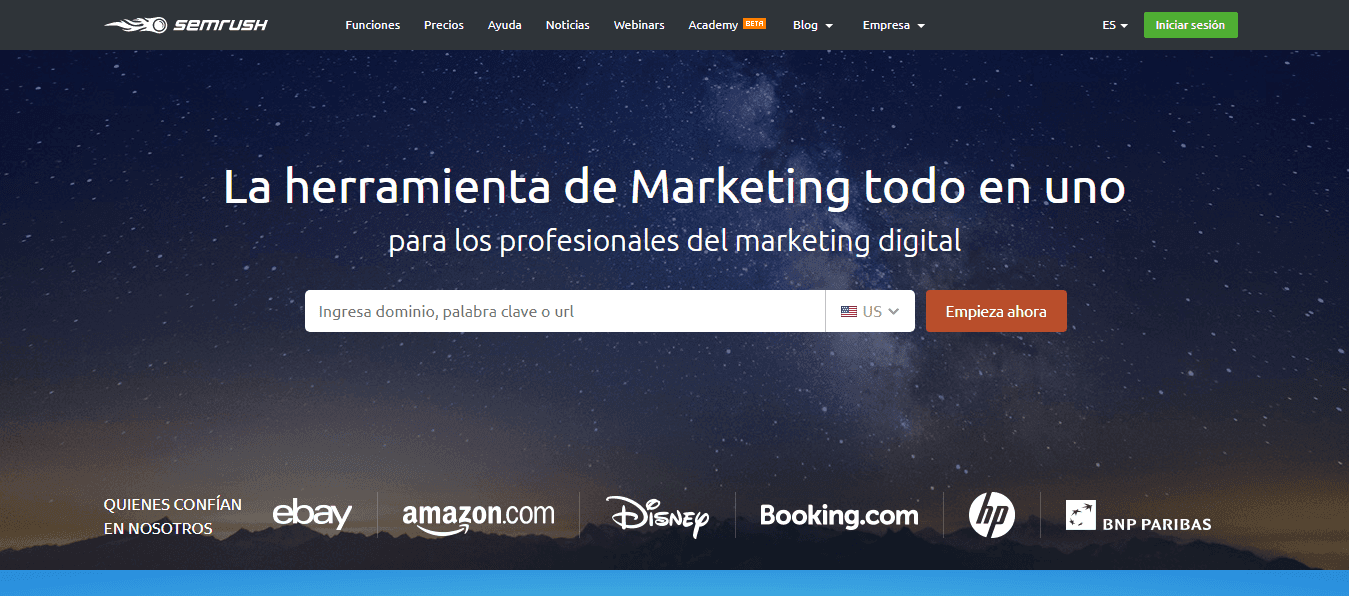1349x596 pixels.
Task: Click the BNP Paribas logo
Action: point(1138,516)
